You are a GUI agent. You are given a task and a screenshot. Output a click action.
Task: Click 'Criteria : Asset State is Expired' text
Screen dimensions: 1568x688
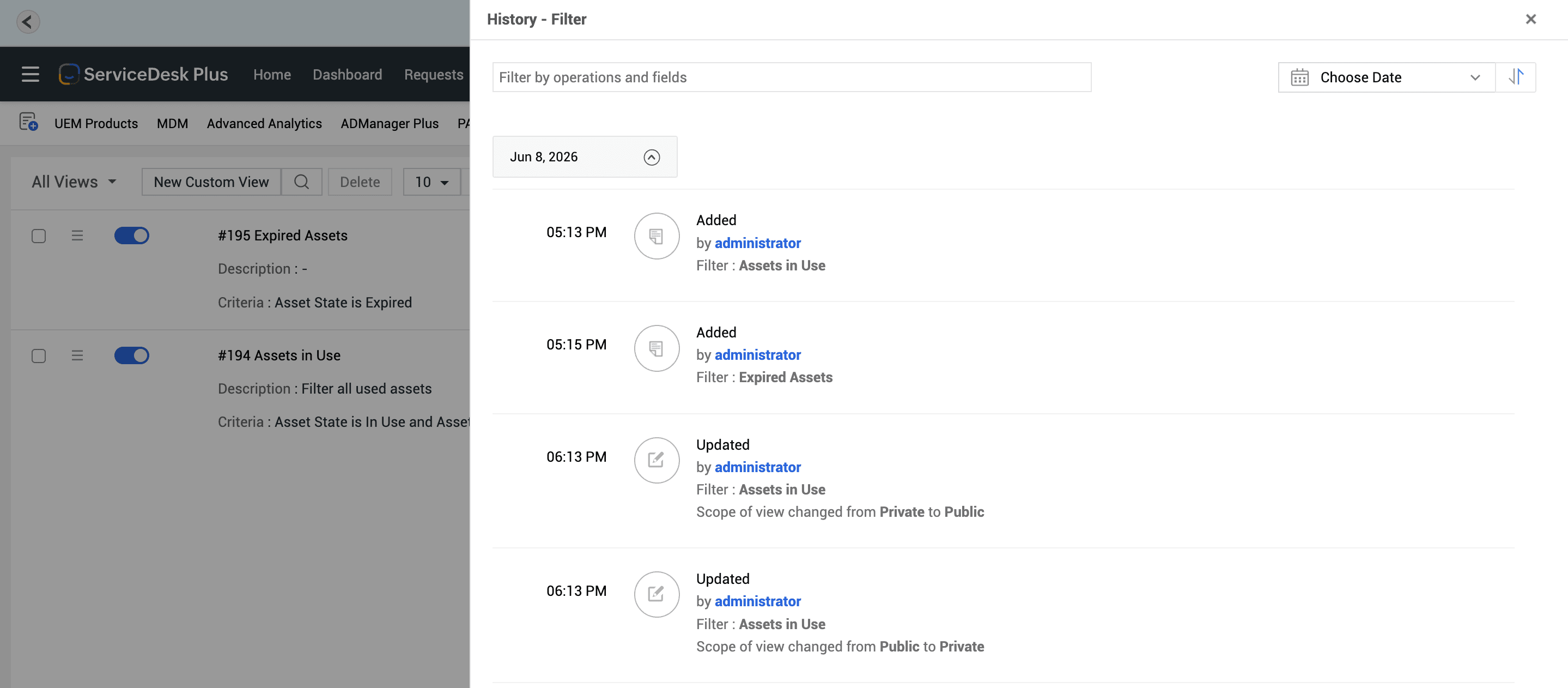[315, 302]
